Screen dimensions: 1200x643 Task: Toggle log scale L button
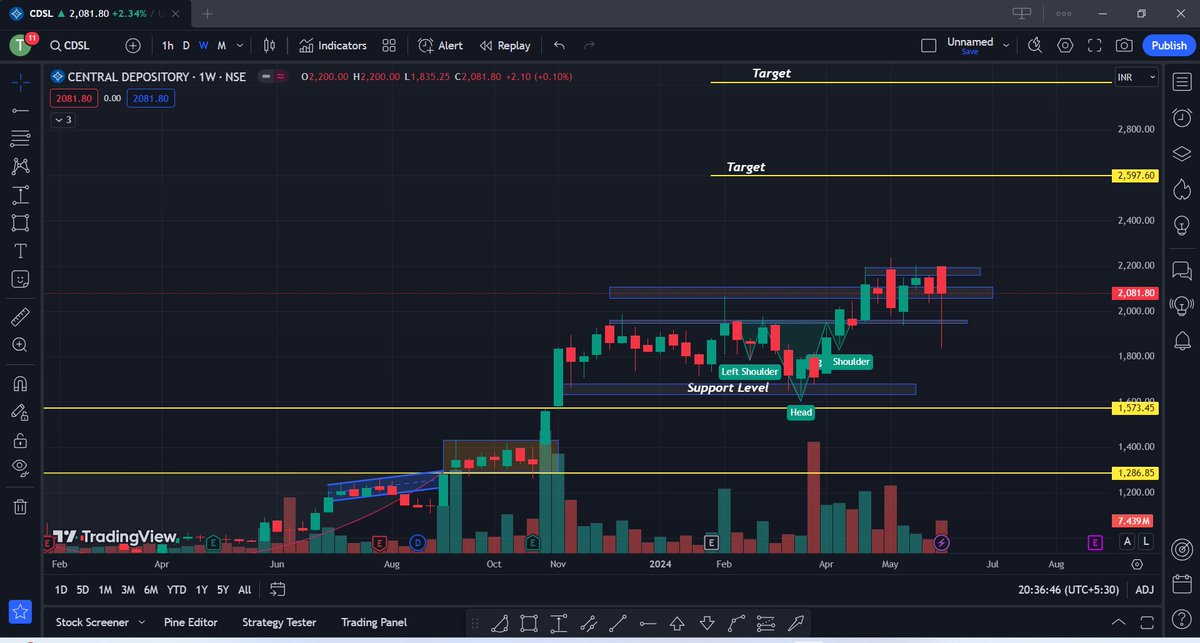click(x=1145, y=541)
